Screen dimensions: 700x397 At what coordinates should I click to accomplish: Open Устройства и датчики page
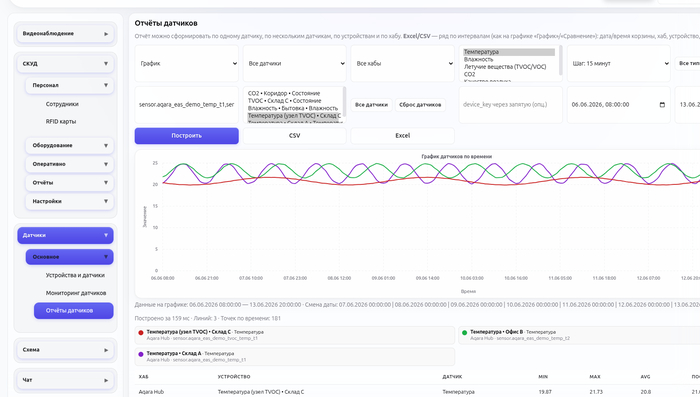(75, 276)
